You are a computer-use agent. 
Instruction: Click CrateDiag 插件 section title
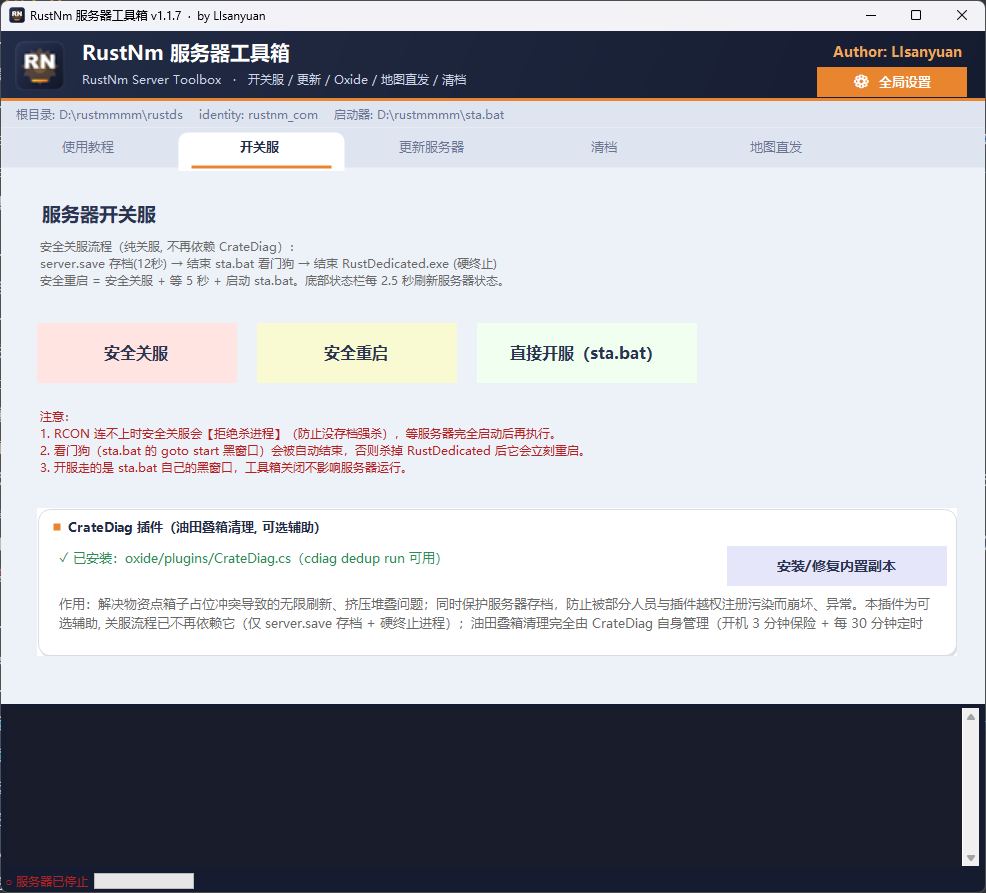(194, 527)
